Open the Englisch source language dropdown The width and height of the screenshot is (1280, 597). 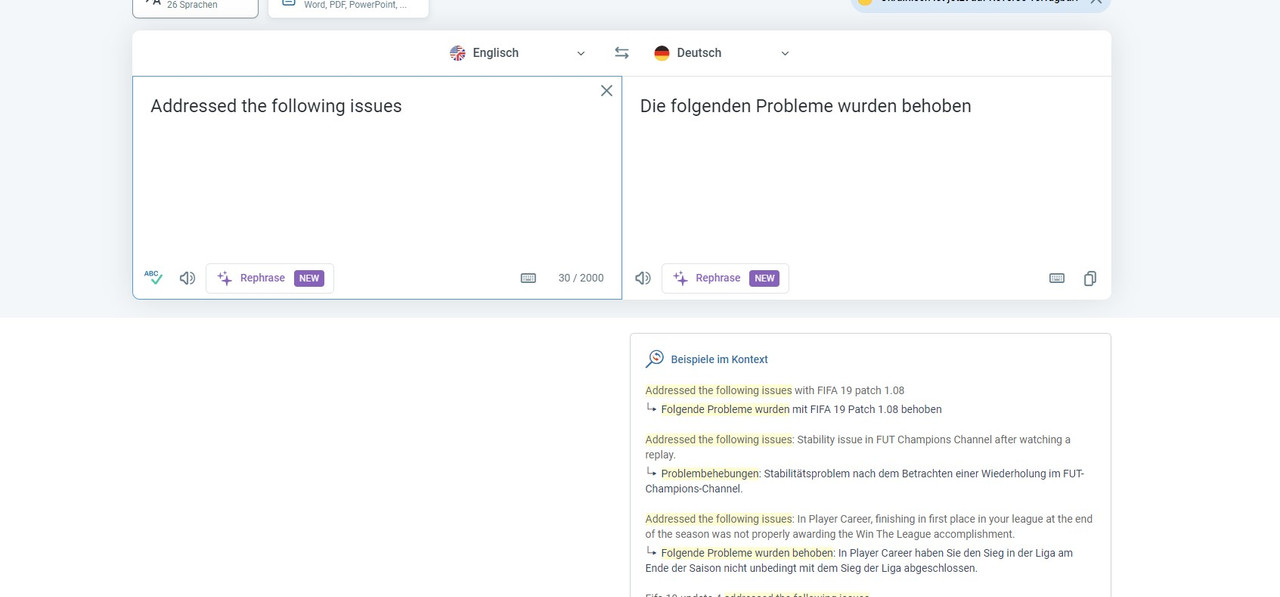click(518, 53)
